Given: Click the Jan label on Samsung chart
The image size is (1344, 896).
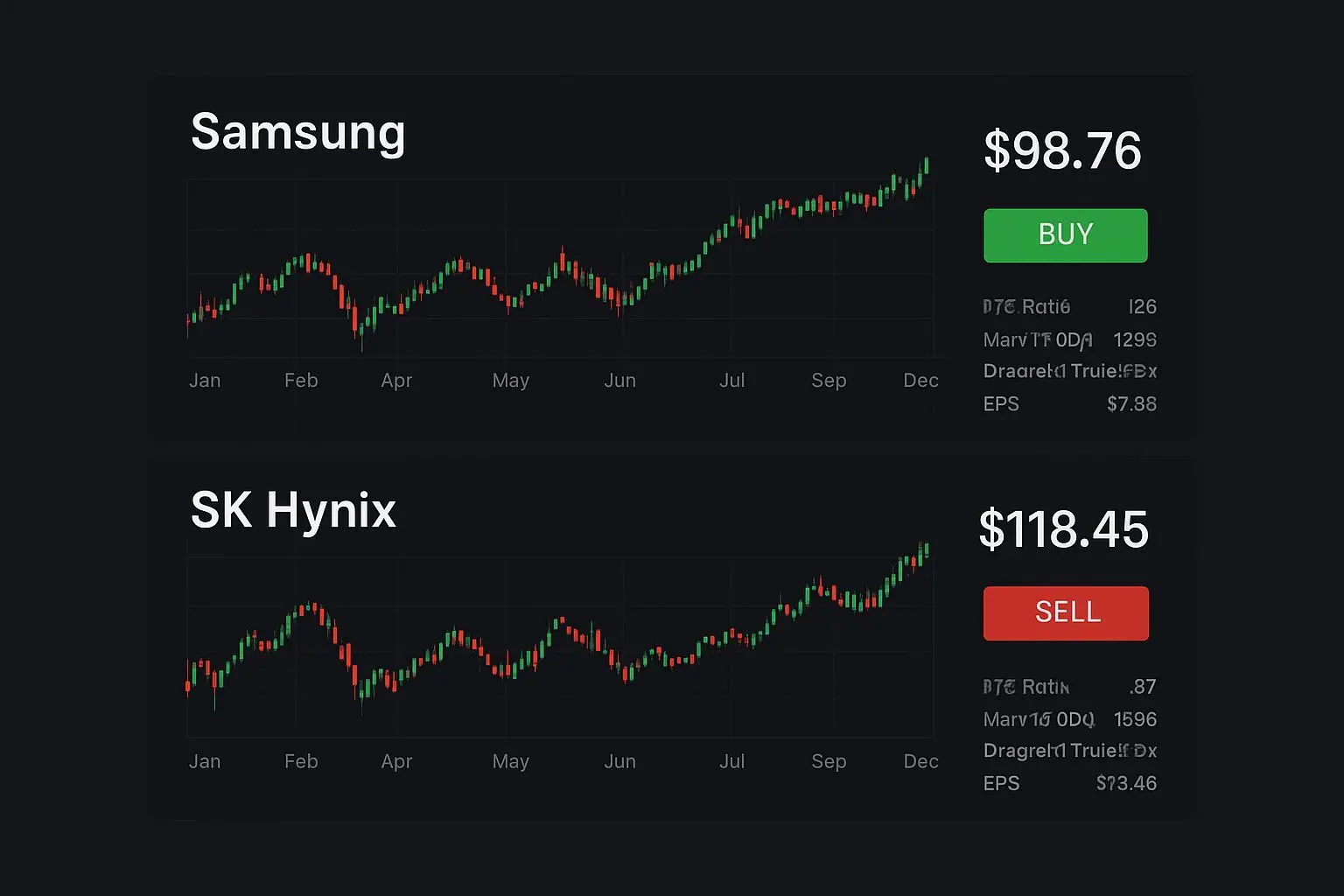Looking at the screenshot, I should [x=205, y=381].
